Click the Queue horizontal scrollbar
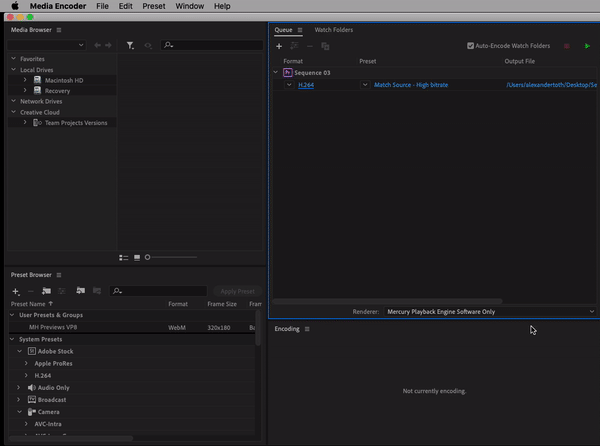This screenshot has height=446, width=600. point(387,301)
